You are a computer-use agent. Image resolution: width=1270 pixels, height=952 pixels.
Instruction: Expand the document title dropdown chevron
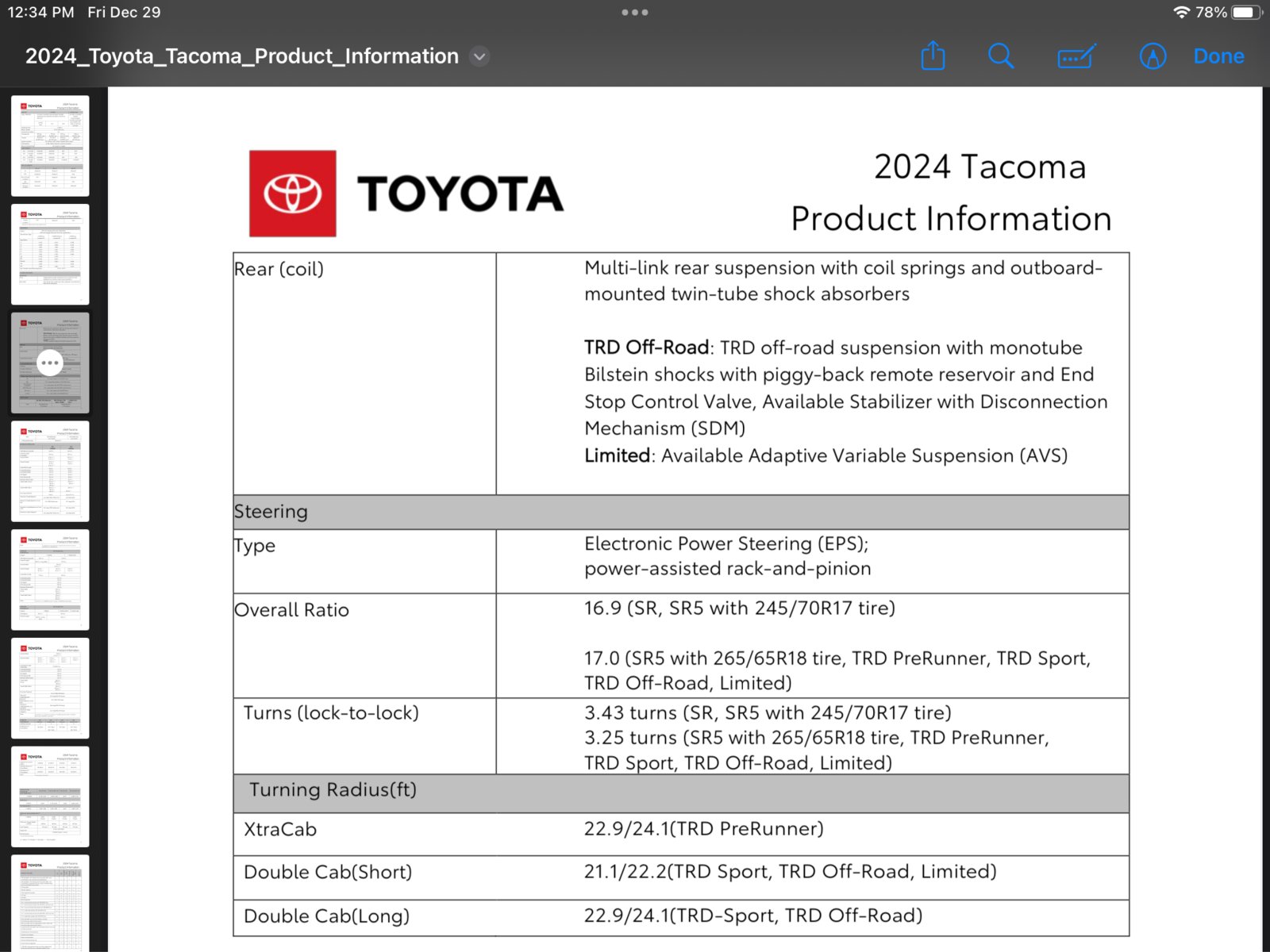(479, 56)
